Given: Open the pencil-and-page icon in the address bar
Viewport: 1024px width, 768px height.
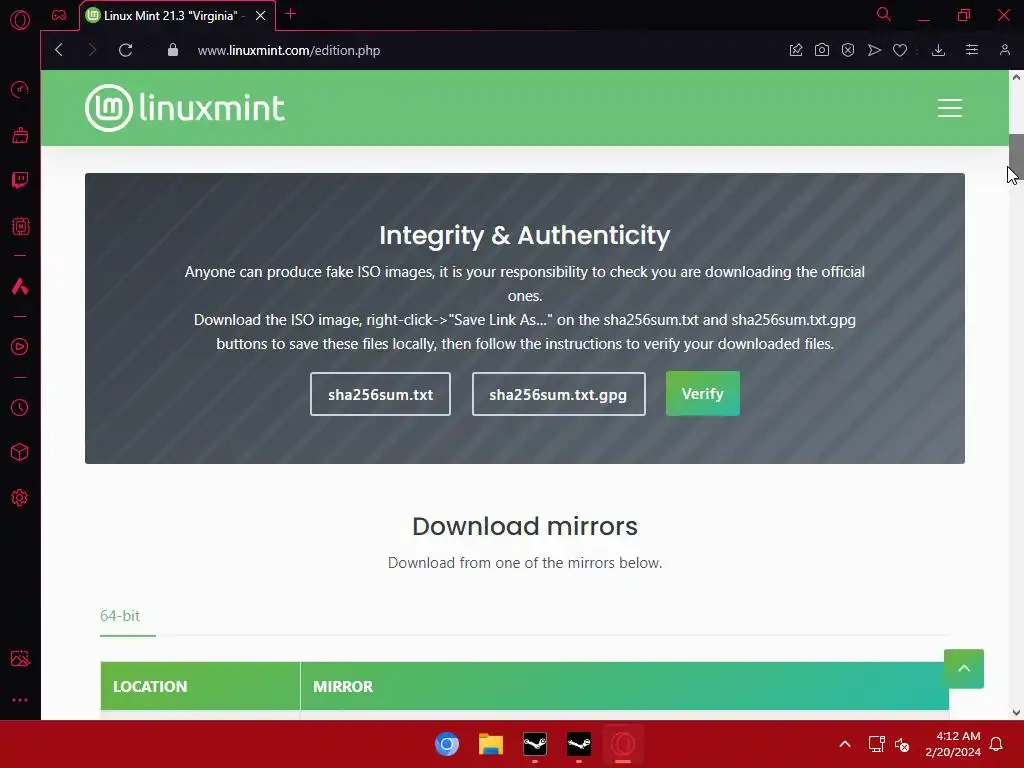Looking at the screenshot, I should click(x=795, y=50).
